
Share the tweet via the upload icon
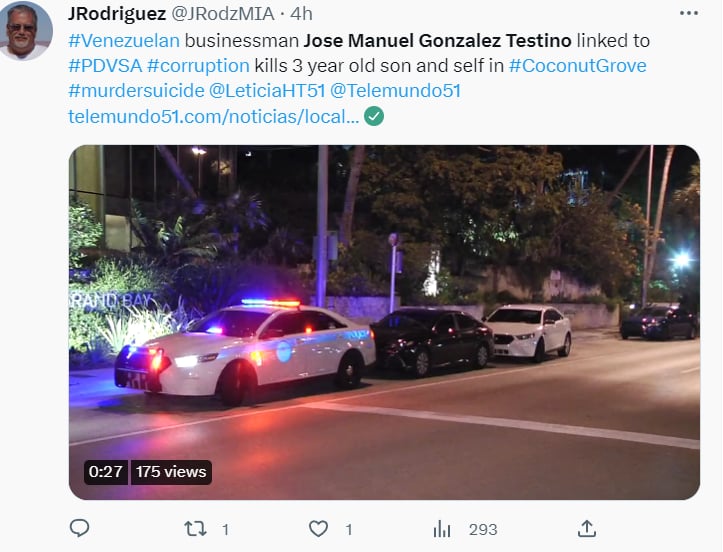pos(587,528)
